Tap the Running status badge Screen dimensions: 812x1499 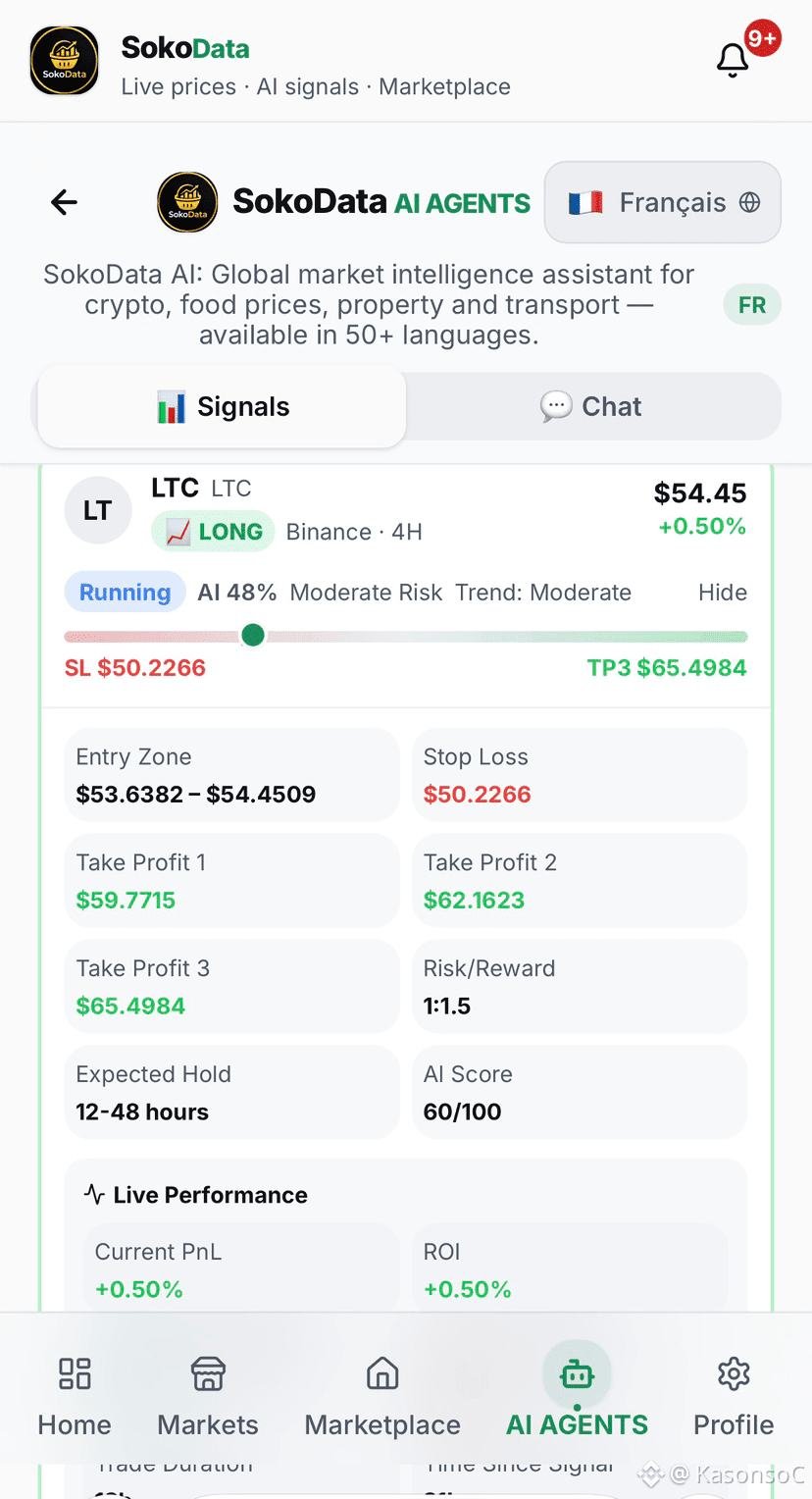(125, 593)
